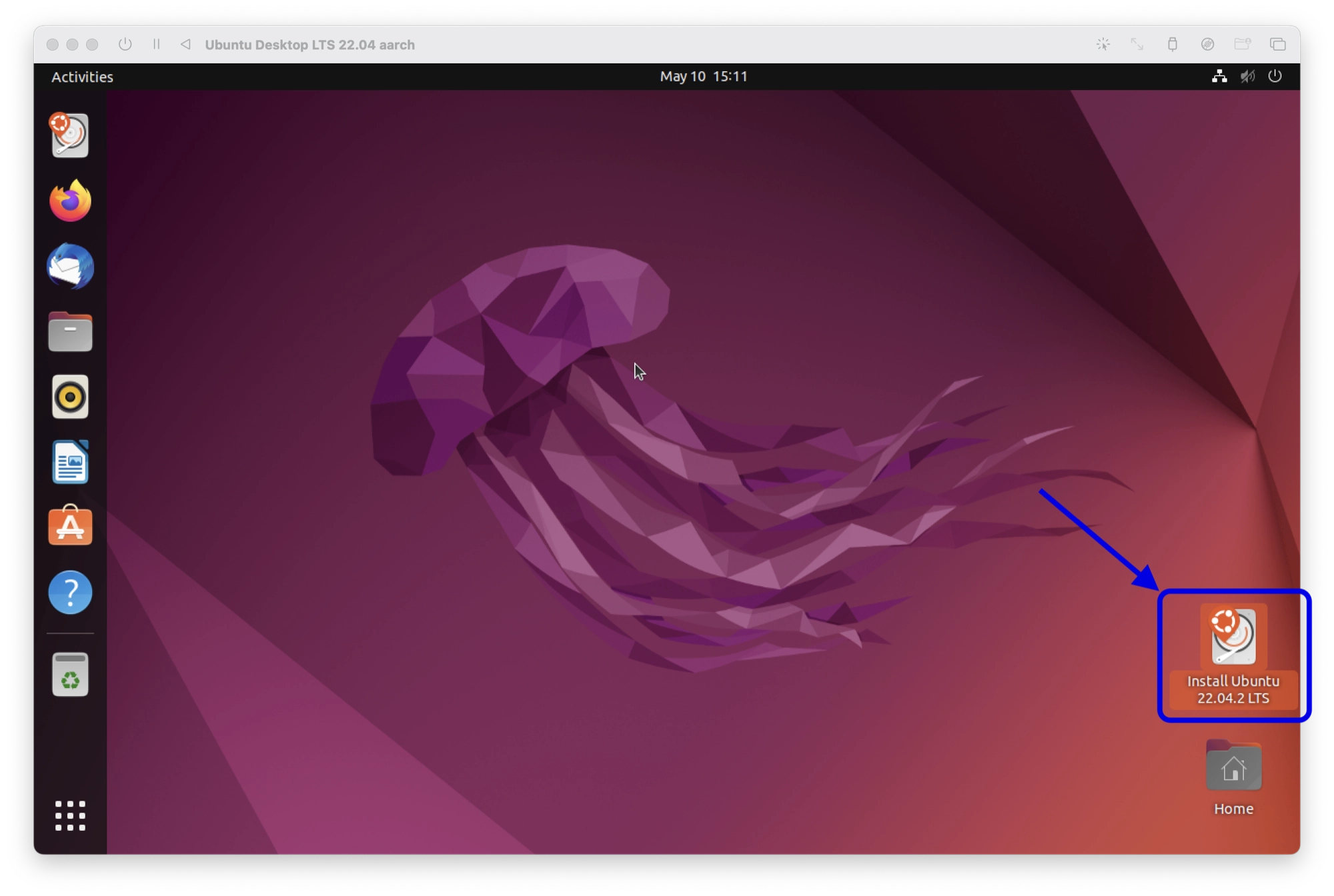Select the Install Ubuntu 22.04.2 LTS desktop icon

click(x=1233, y=655)
